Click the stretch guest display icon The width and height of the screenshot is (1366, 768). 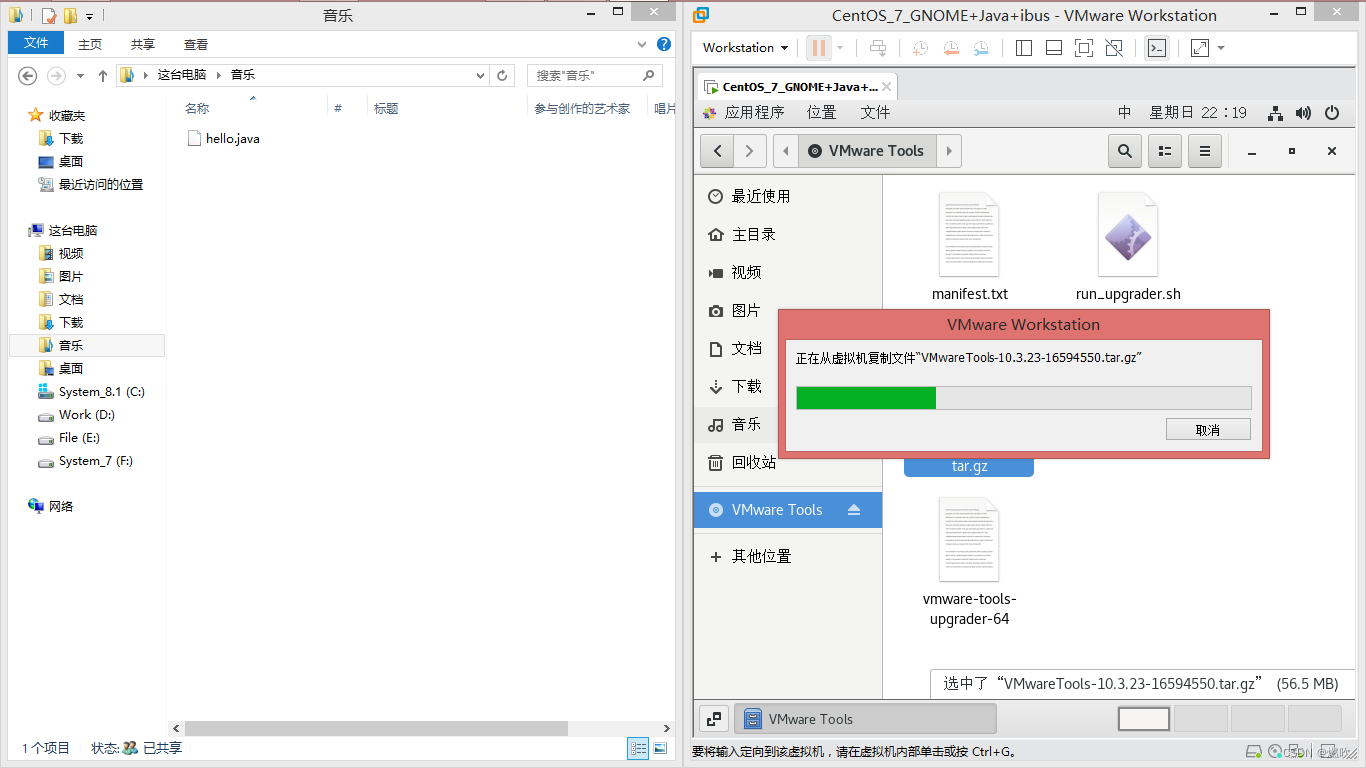pyautogui.click(x=1199, y=48)
